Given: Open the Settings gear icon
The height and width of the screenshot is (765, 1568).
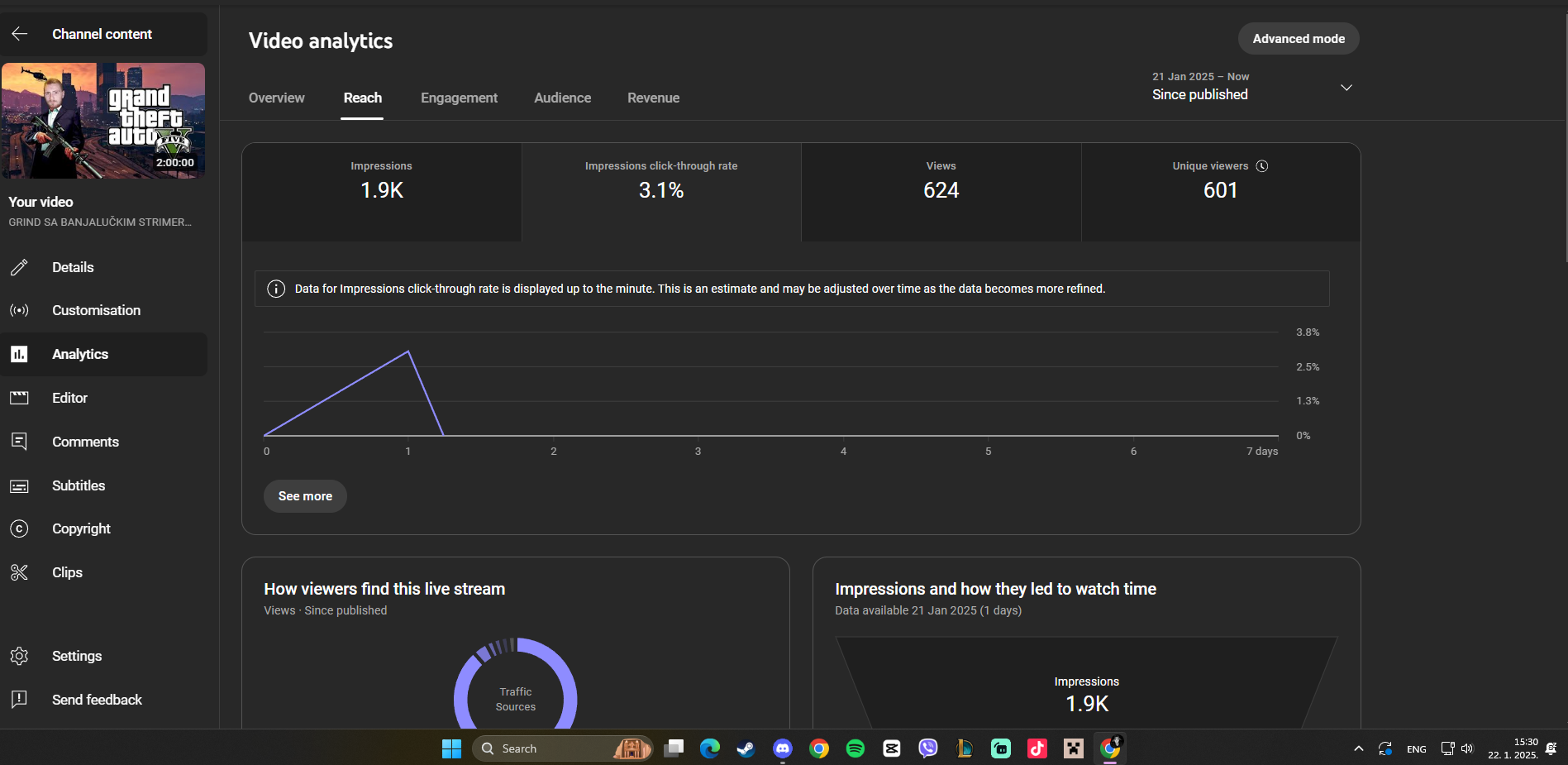Looking at the screenshot, I should pos(19,656).
